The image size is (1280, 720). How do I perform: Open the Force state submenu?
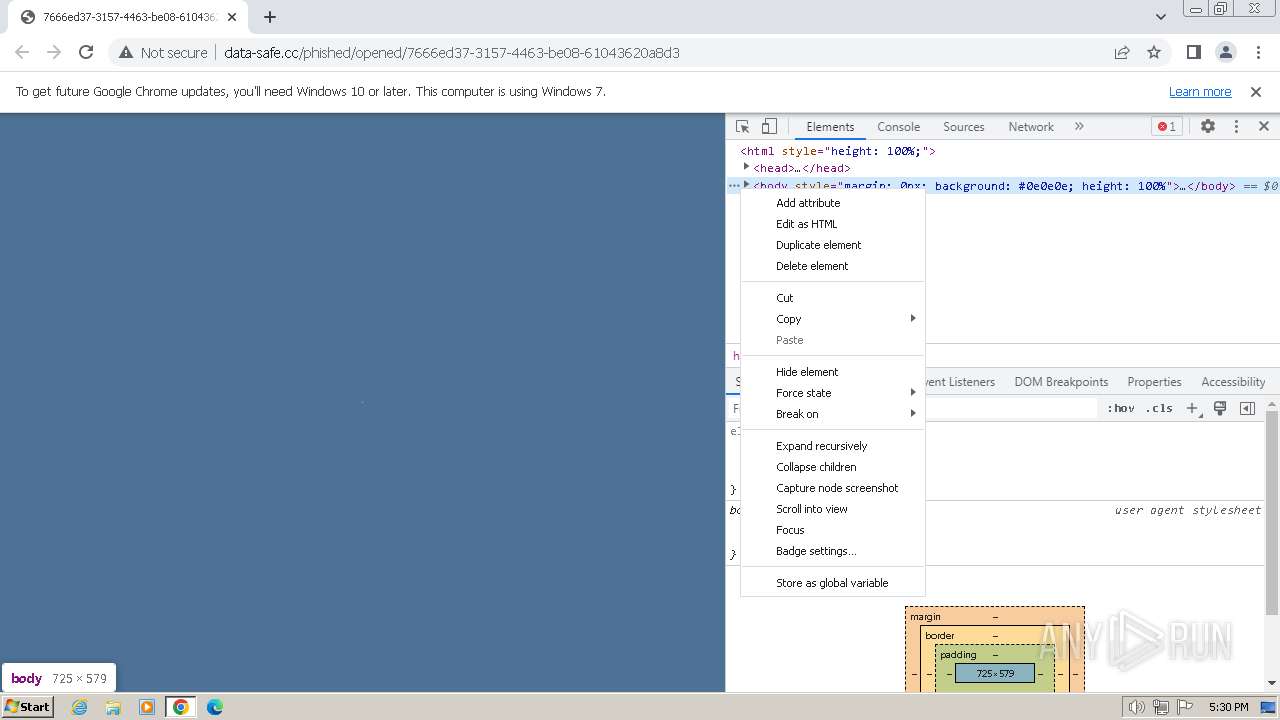[832, 393]
